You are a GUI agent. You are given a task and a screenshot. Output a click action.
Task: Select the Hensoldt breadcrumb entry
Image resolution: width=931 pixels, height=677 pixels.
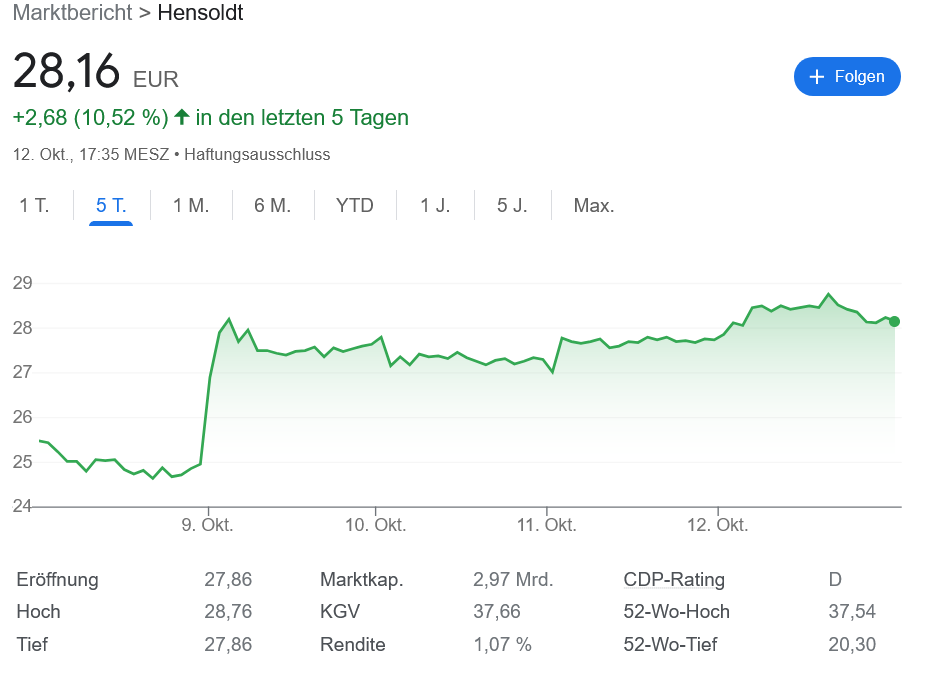click(x=199, y=13)
